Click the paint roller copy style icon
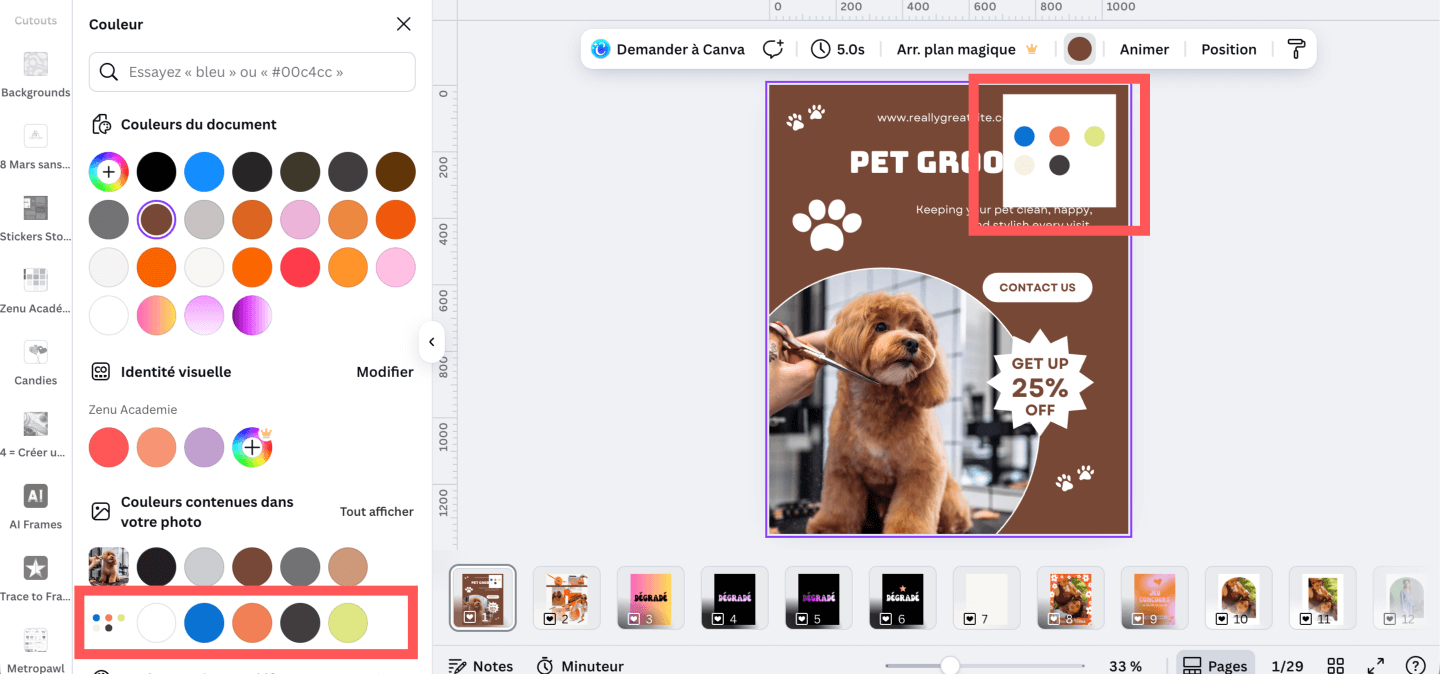The image size is (1440, 674). (1296, 49)
